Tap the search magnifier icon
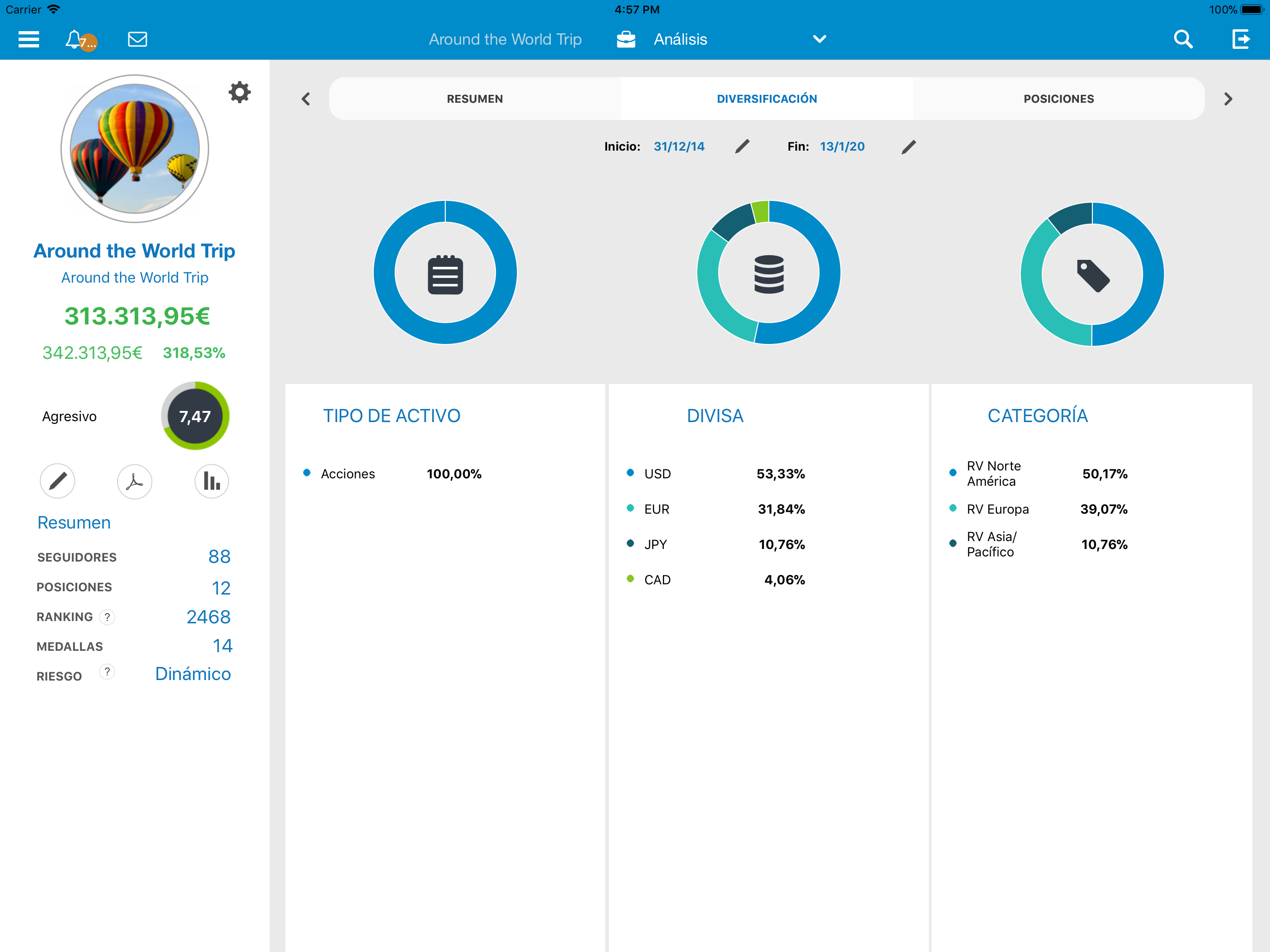Viewport: 1270px width, 952px height. (x=1184, y=39)
